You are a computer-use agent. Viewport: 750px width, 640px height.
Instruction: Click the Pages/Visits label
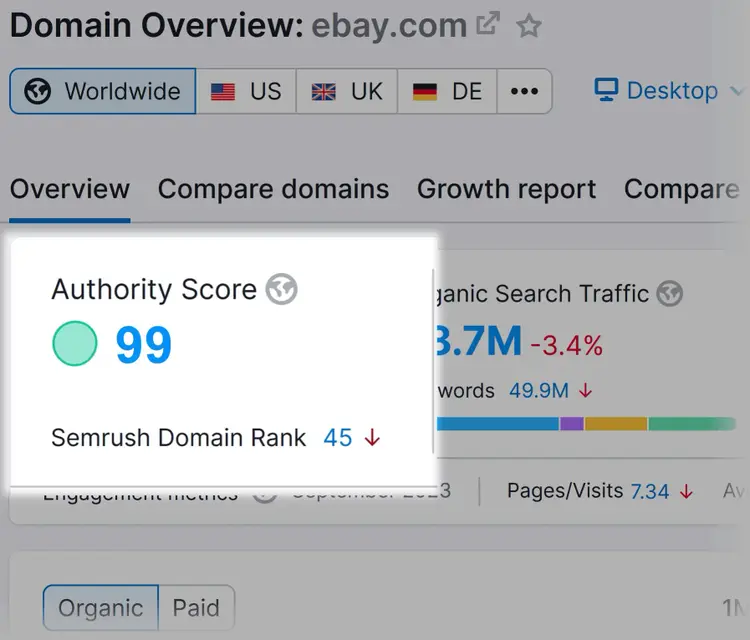point(565,491)
